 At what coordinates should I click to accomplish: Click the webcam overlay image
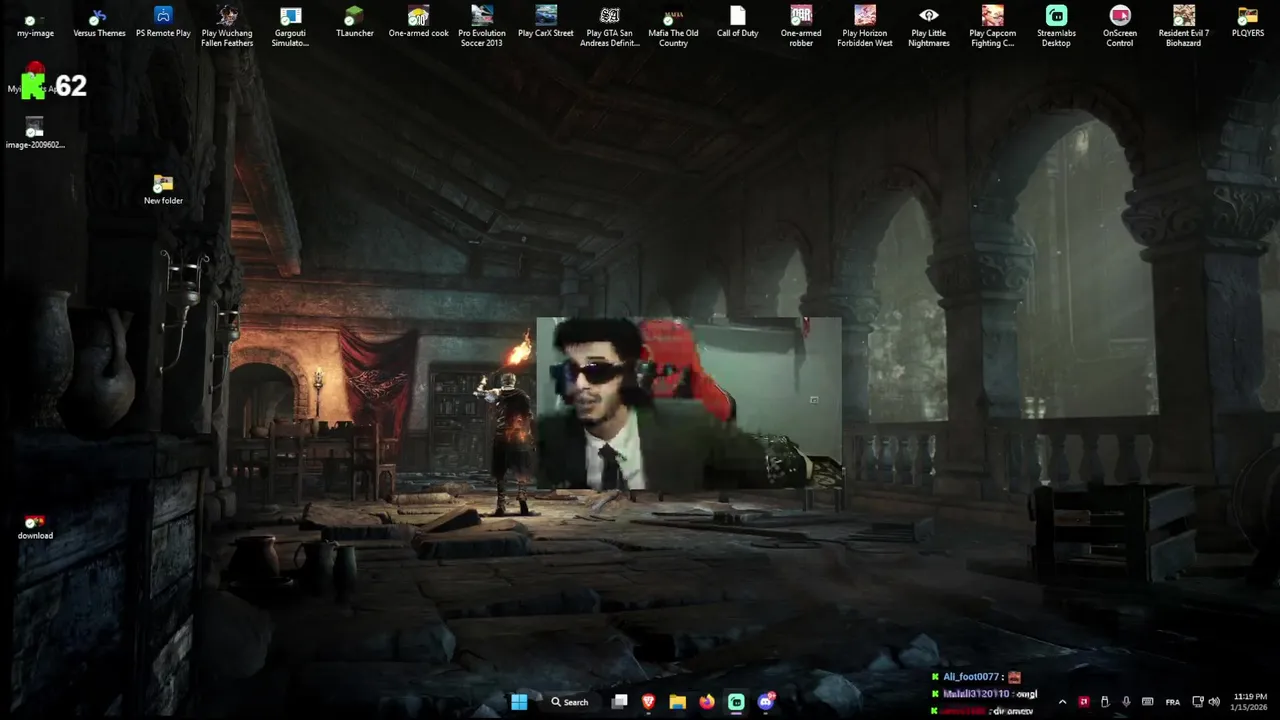(x=689, y=404)
